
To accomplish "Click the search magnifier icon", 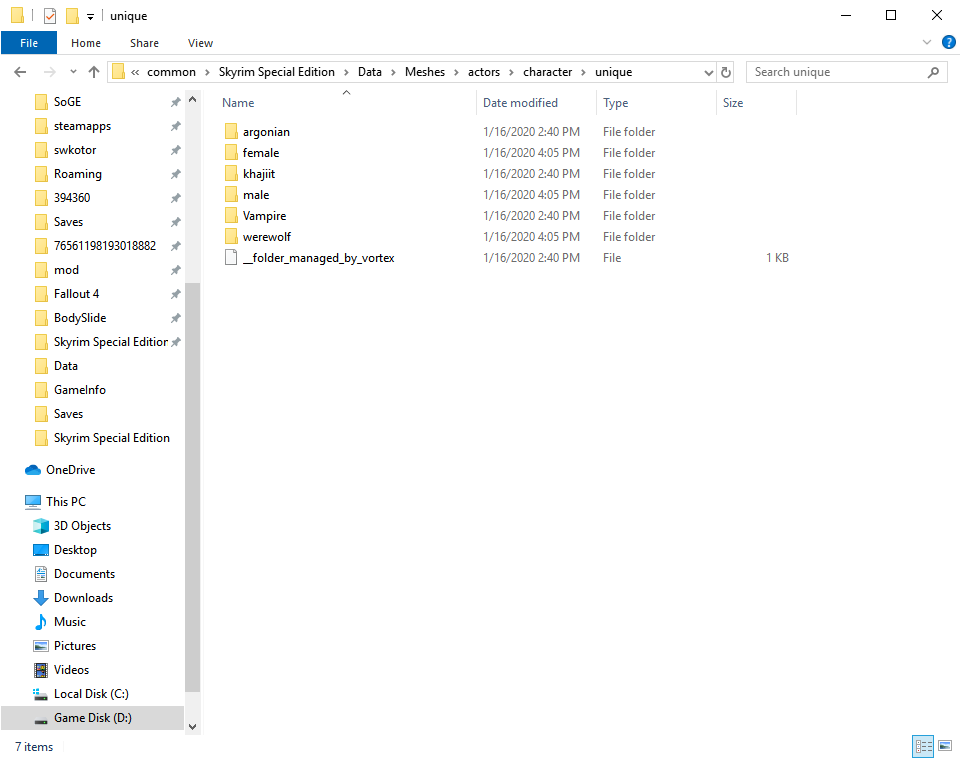I will (x=933, y=72).
